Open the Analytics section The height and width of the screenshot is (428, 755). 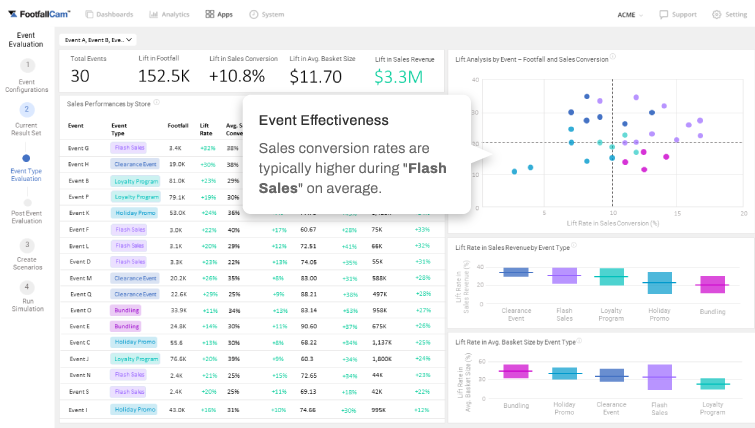[x=168, y=15]
